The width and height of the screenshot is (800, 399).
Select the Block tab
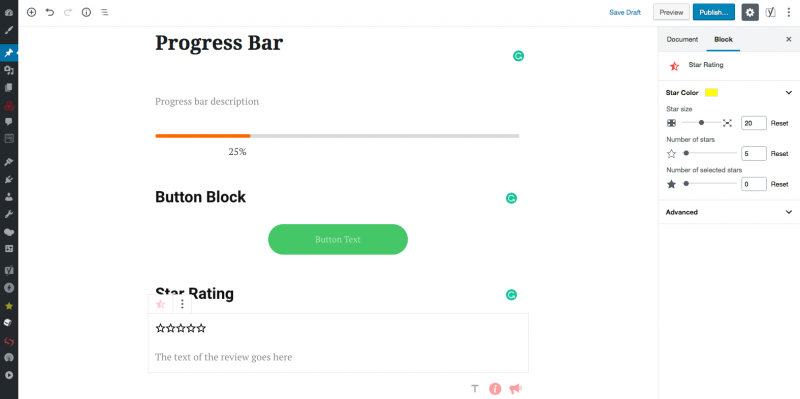[x=723, y=39]
